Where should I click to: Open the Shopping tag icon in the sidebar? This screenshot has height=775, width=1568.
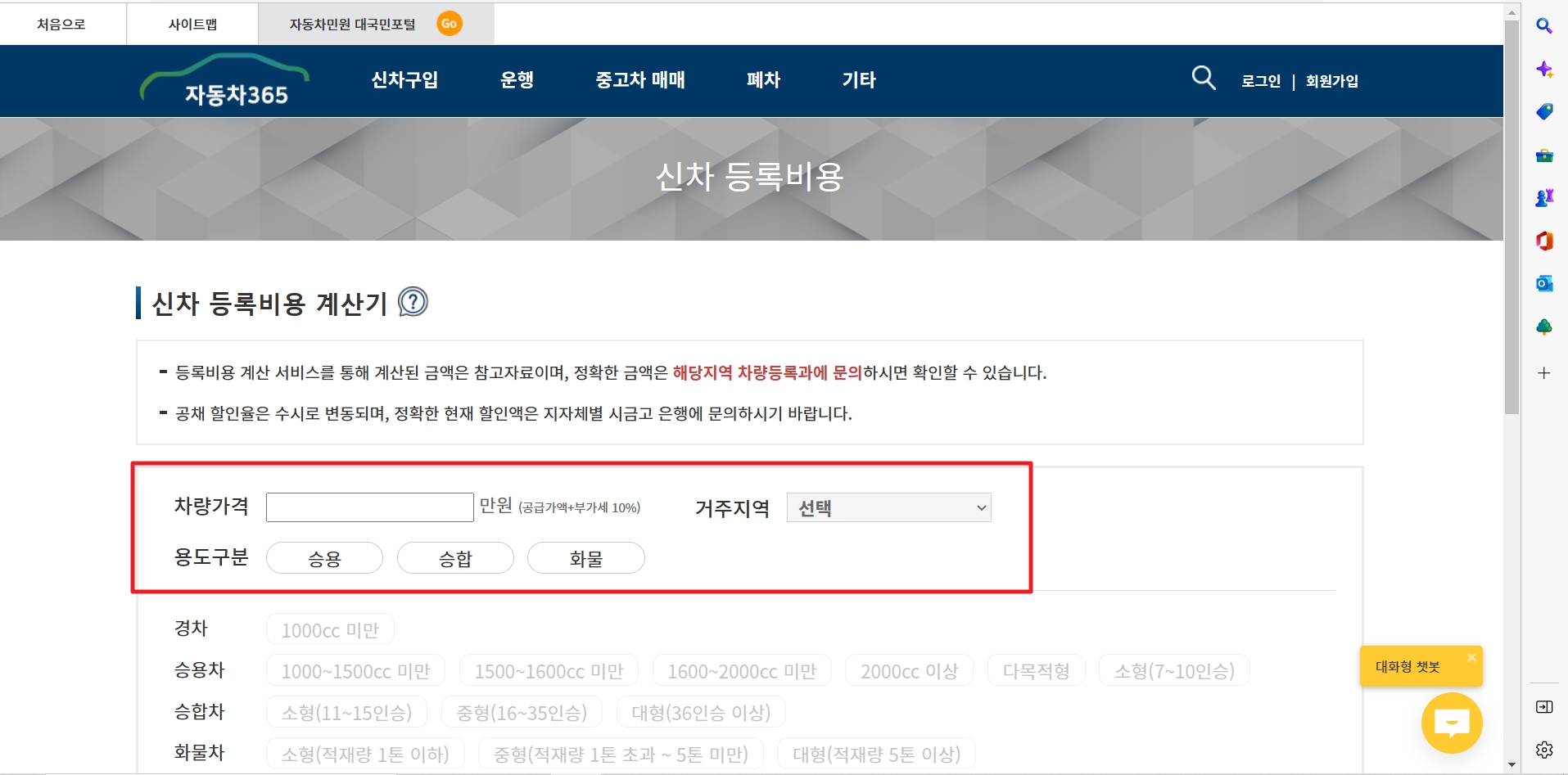(1546, 111)
